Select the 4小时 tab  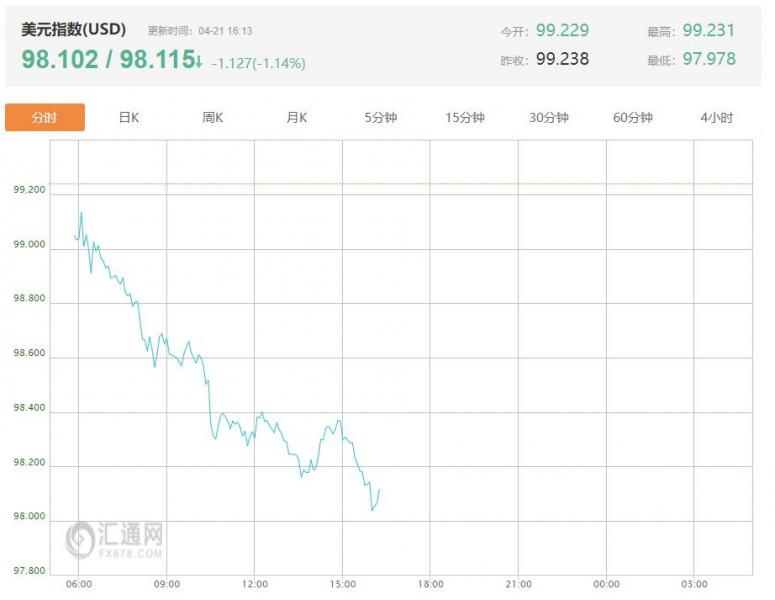pos(717,118)
